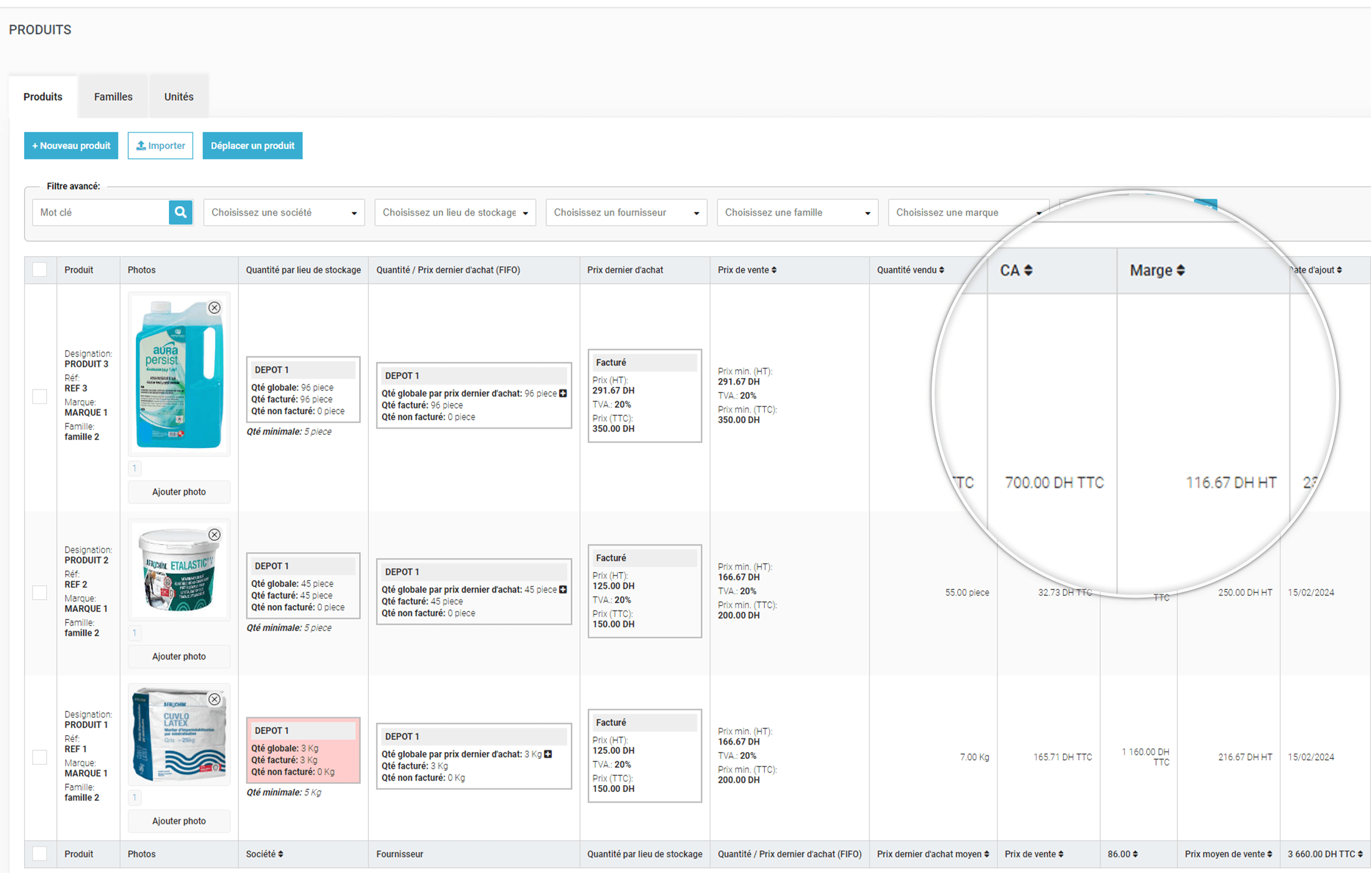Sort table by CA column

point(1016,270)
